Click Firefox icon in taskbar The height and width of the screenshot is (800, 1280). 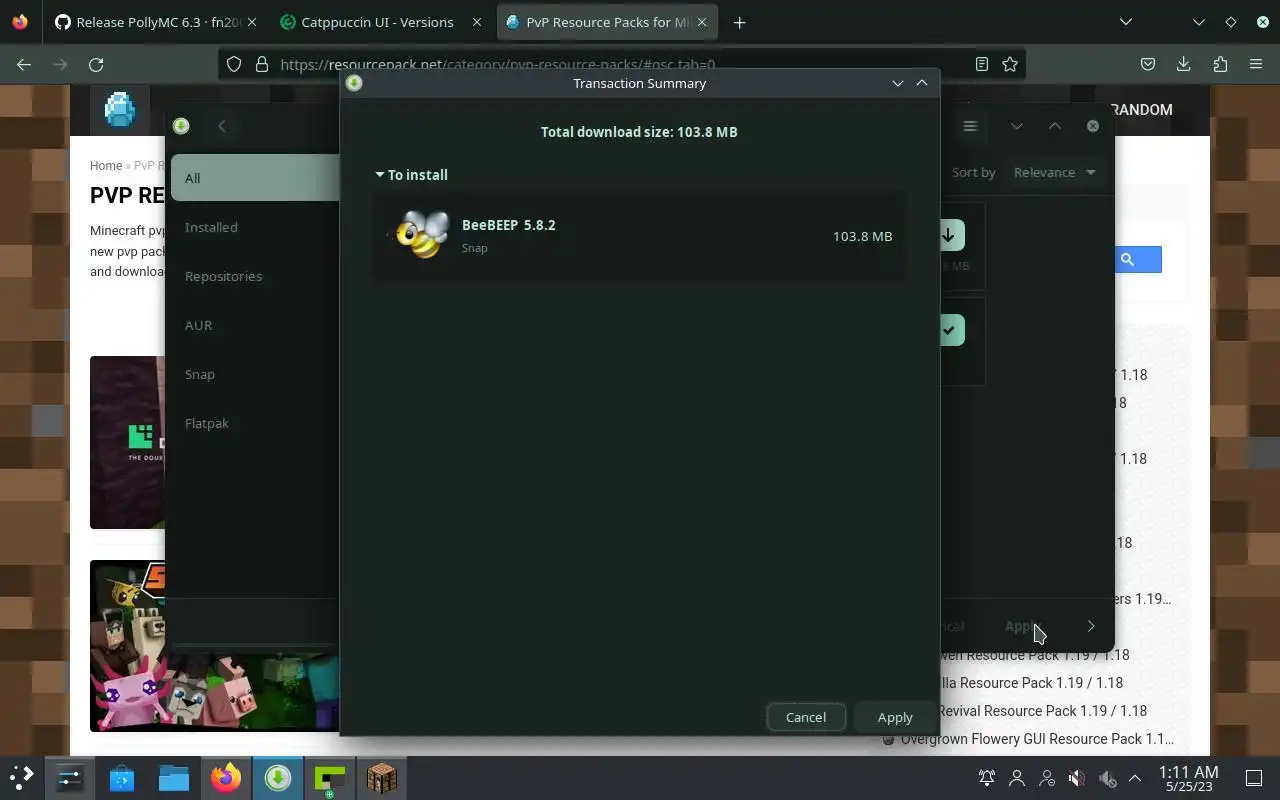tap(226, 777)
